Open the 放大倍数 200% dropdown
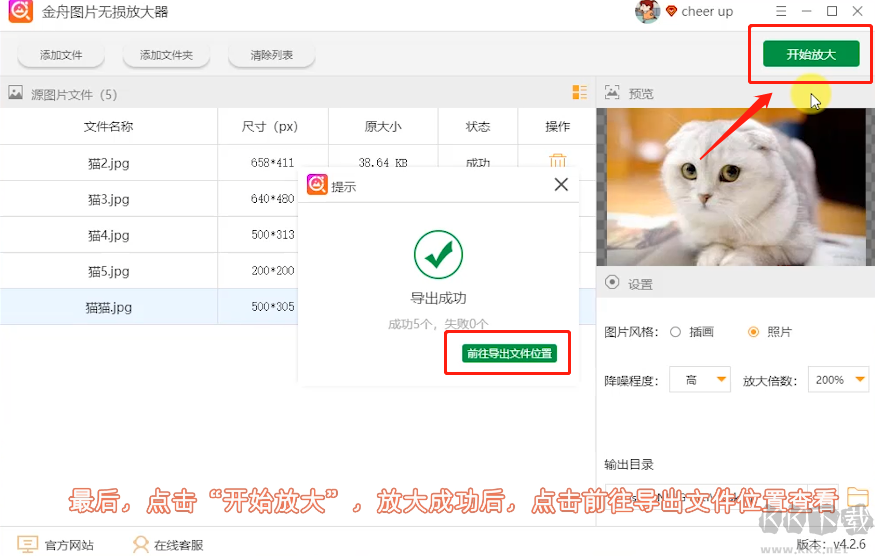The height and width of the screenshot is (556, 875). pyautogui.click(x=839, y=380)
